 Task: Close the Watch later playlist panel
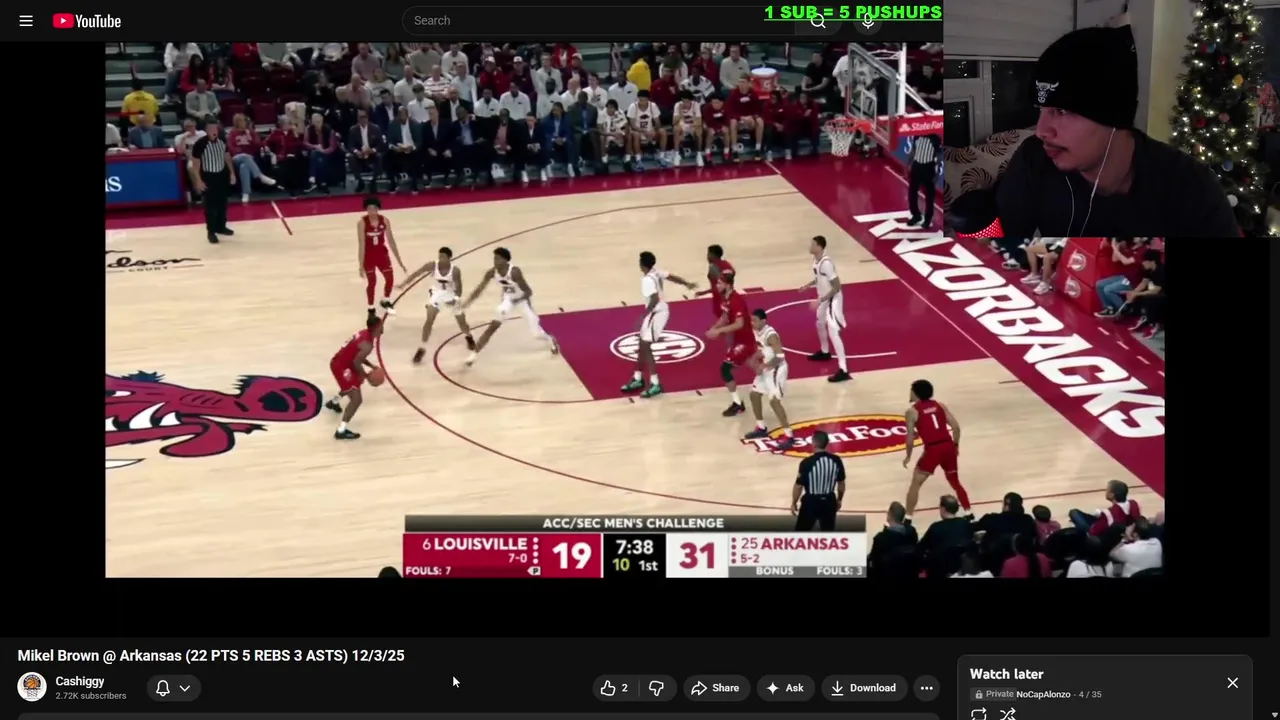tap(1232, 683)
